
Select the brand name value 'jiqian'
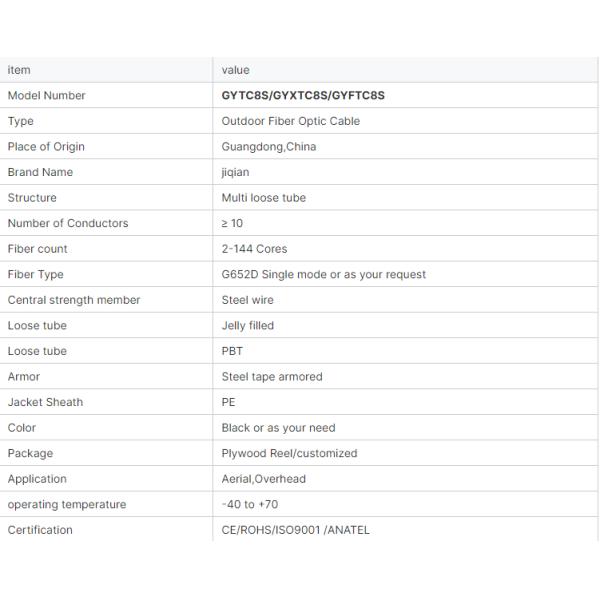[x=235, y=172]
